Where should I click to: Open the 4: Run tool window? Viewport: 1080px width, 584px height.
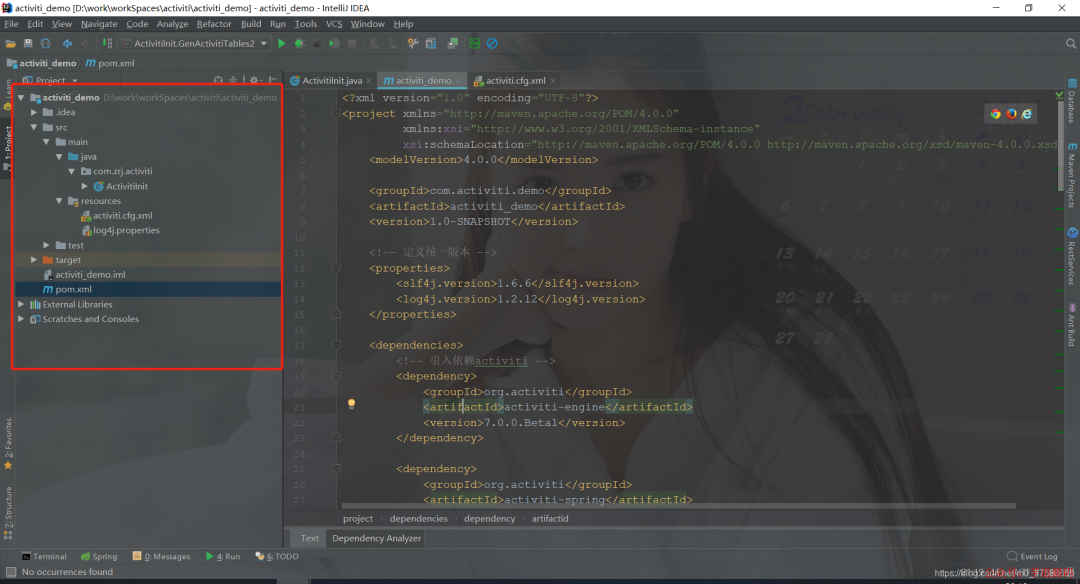(222, 556)
